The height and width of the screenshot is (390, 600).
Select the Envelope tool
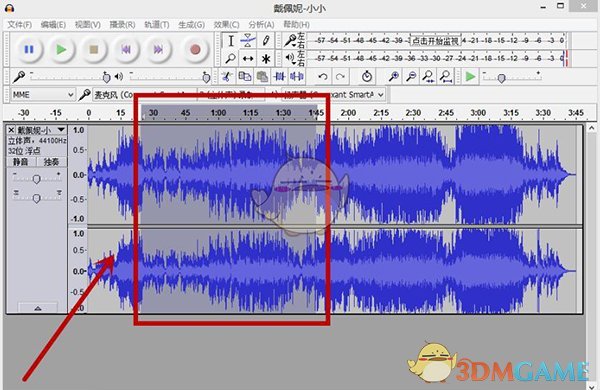[248, 41]
